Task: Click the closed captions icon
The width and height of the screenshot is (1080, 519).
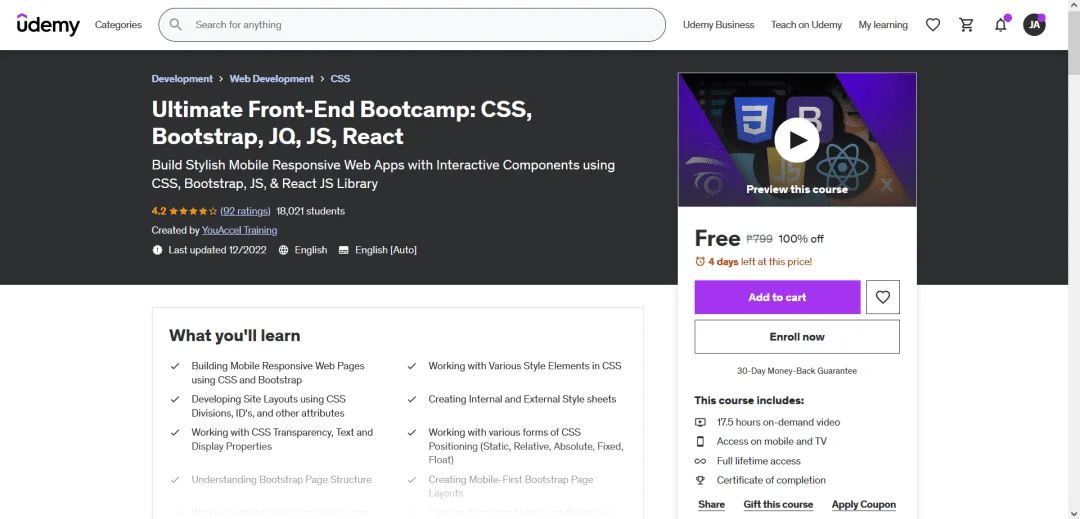Action: tap(344, 250)
